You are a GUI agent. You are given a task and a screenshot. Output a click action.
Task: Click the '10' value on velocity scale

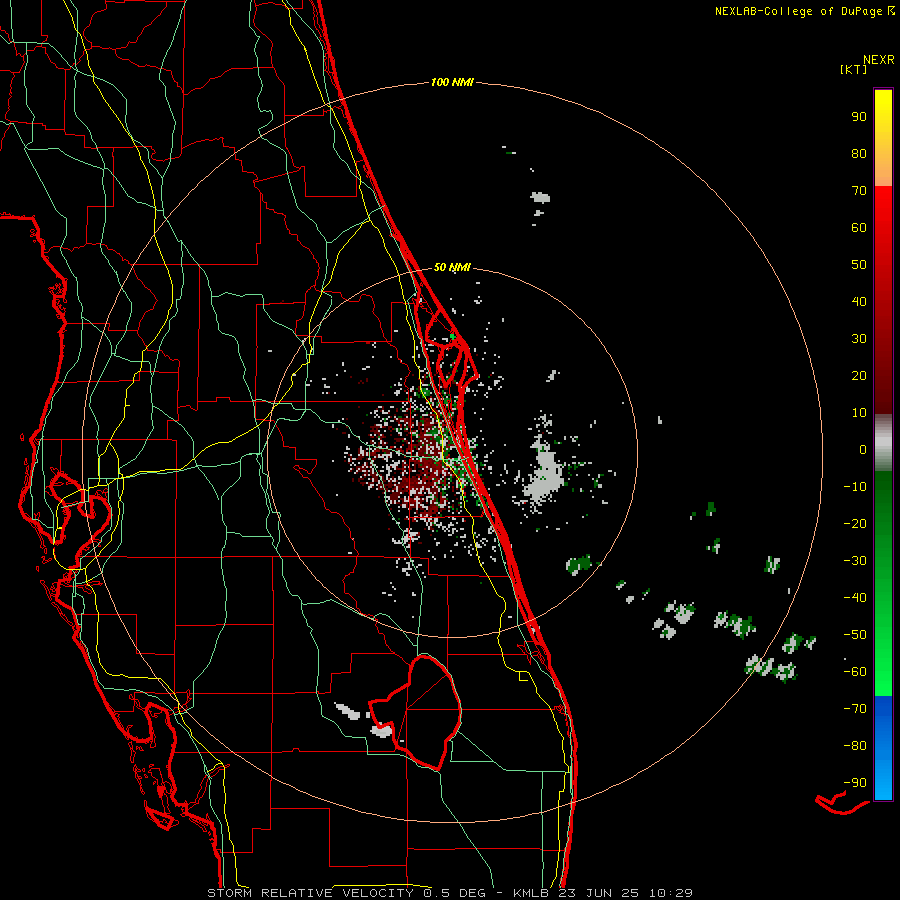click(859, 413)
